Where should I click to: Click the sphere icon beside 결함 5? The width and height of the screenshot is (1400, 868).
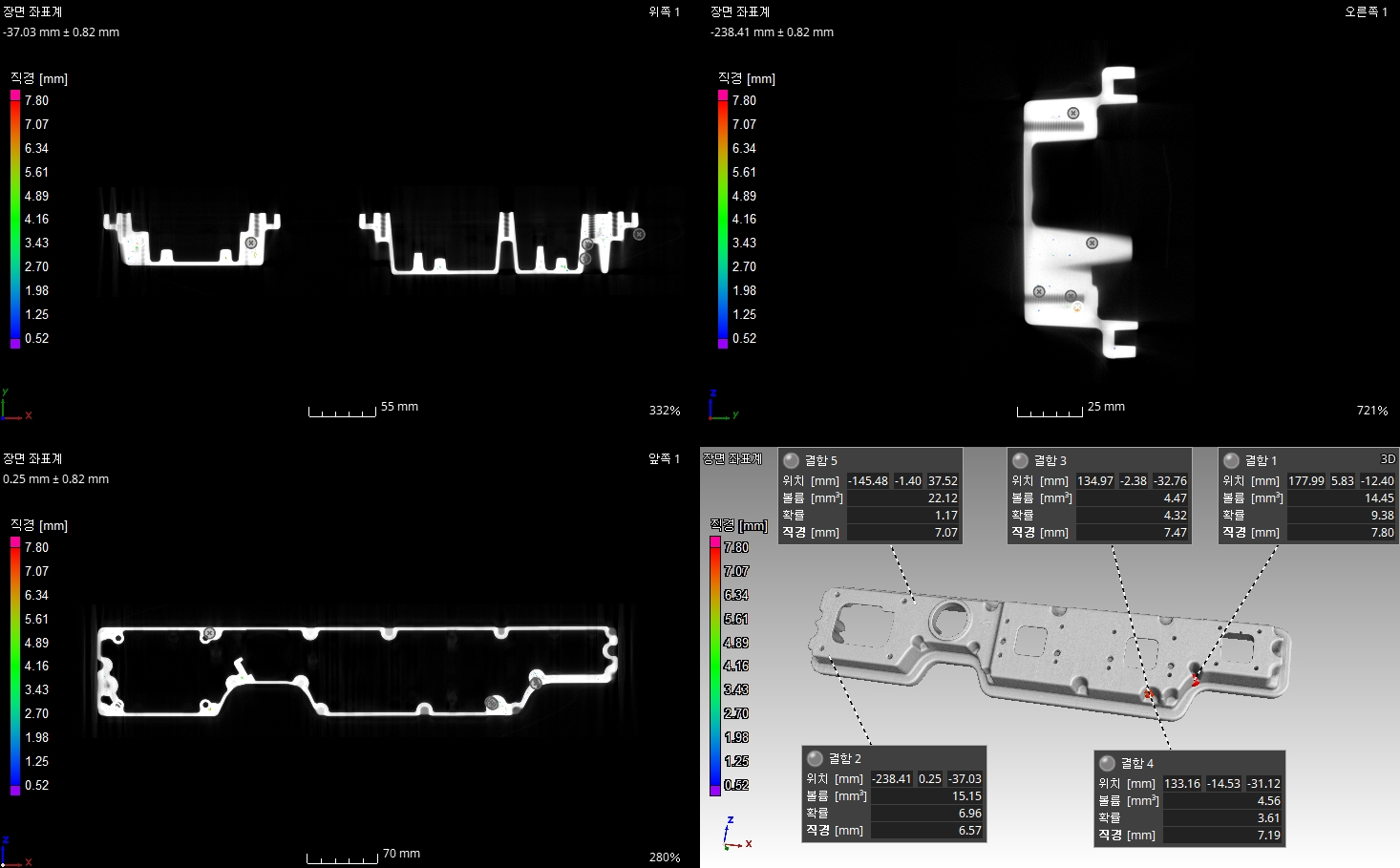pyautogui.click(x=791, y=460)
